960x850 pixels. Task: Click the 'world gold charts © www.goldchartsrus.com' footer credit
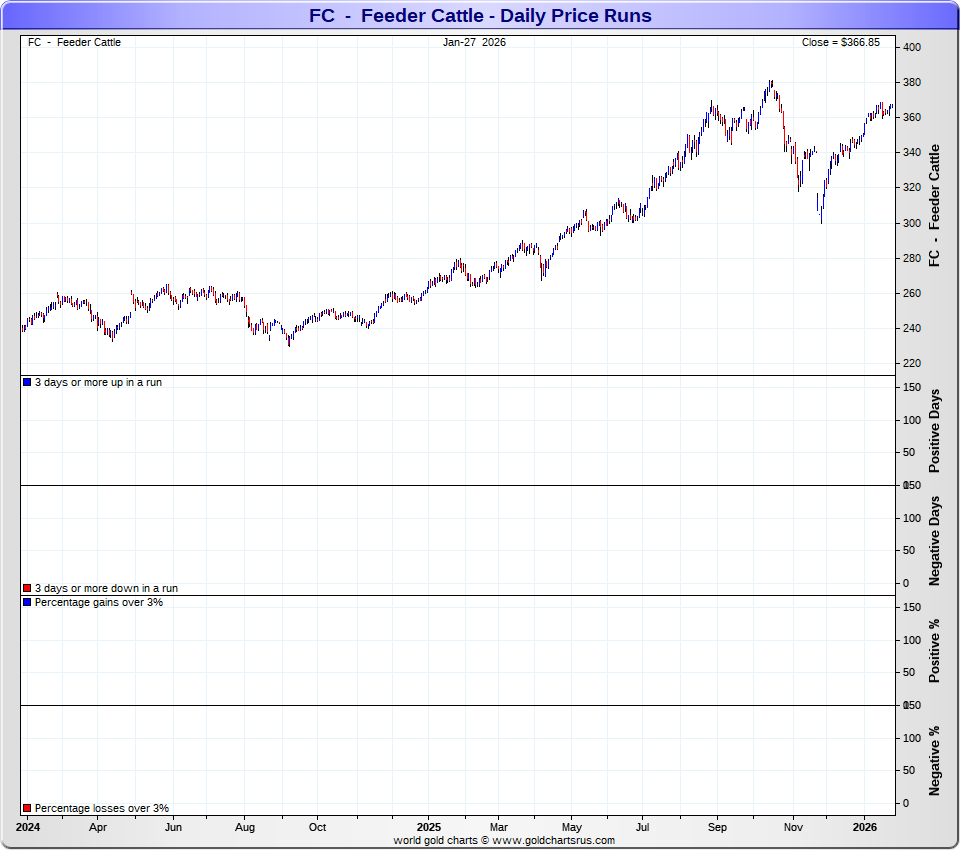pos(504,840)
